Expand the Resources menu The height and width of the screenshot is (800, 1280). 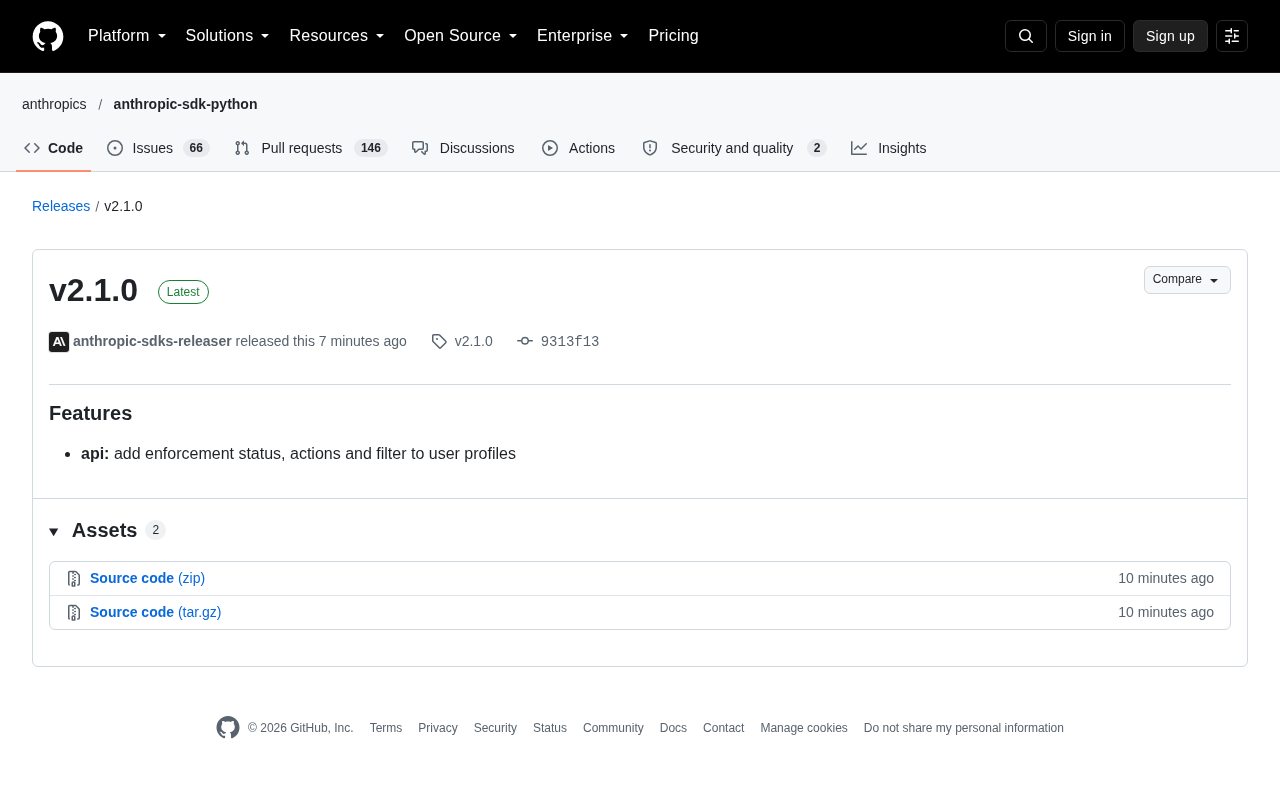point(337,36)
